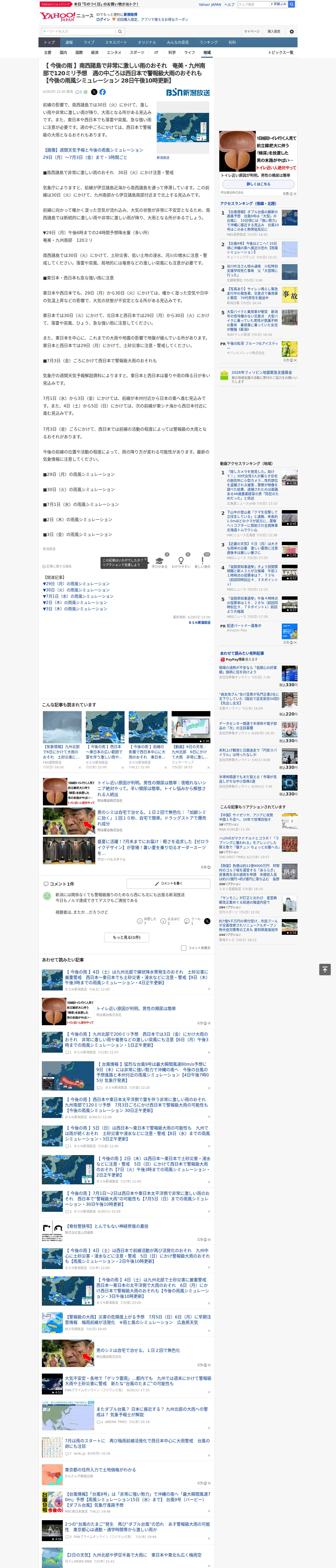The image size is (336, 1568).
Task: Open related link ▼29日（月）の雨風シミュレーション
Action: [x=76, y=584]
